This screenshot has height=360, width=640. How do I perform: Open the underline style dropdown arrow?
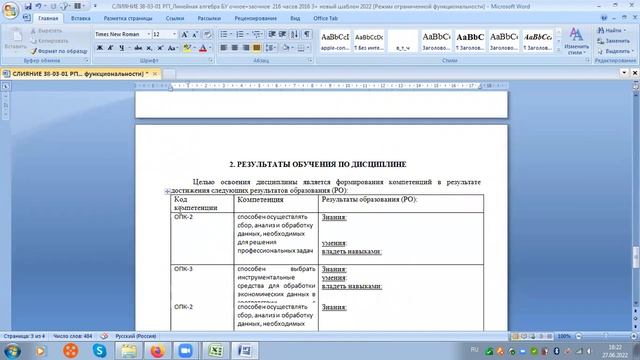pyautogui.click(x=129, y=48)
